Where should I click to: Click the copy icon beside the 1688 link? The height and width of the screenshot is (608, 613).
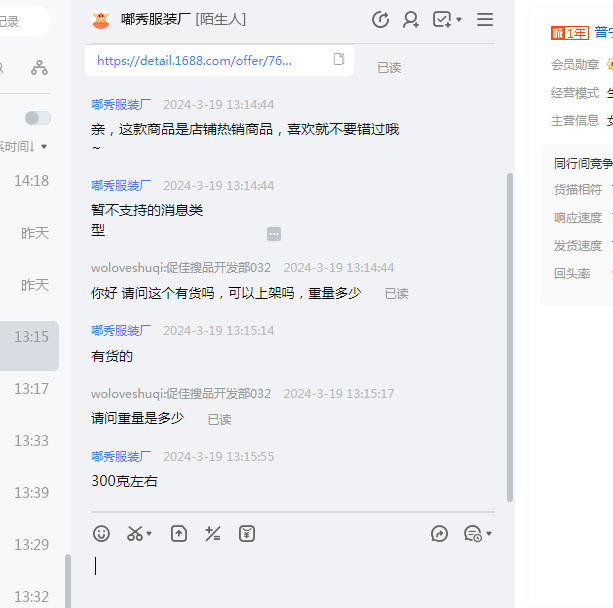339,60
